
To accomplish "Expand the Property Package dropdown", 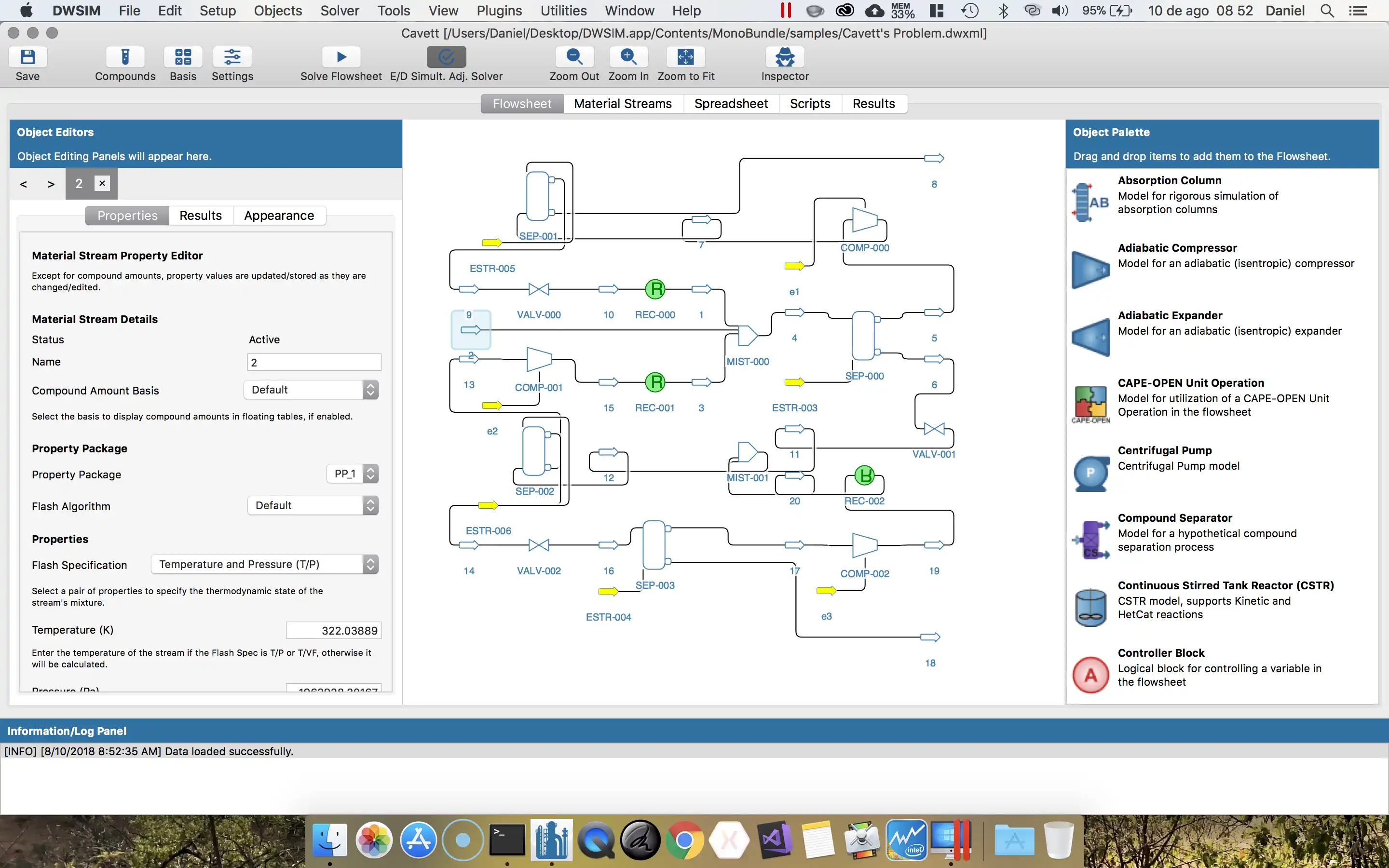I will point(369,473).
